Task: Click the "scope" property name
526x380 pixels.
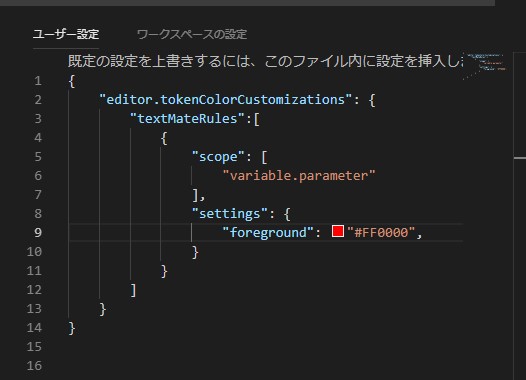Action: [218, 157]
